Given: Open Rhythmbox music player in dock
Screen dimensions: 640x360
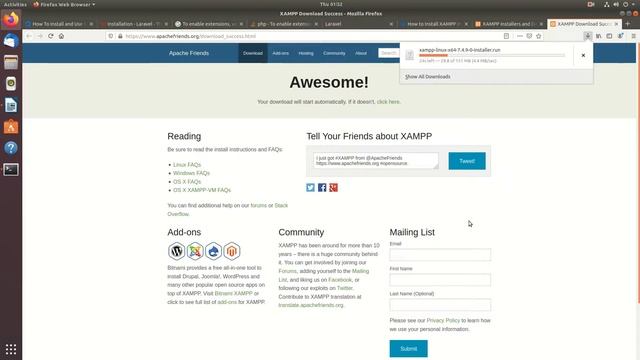Looking at the screenshot, I should click(11, 84).
